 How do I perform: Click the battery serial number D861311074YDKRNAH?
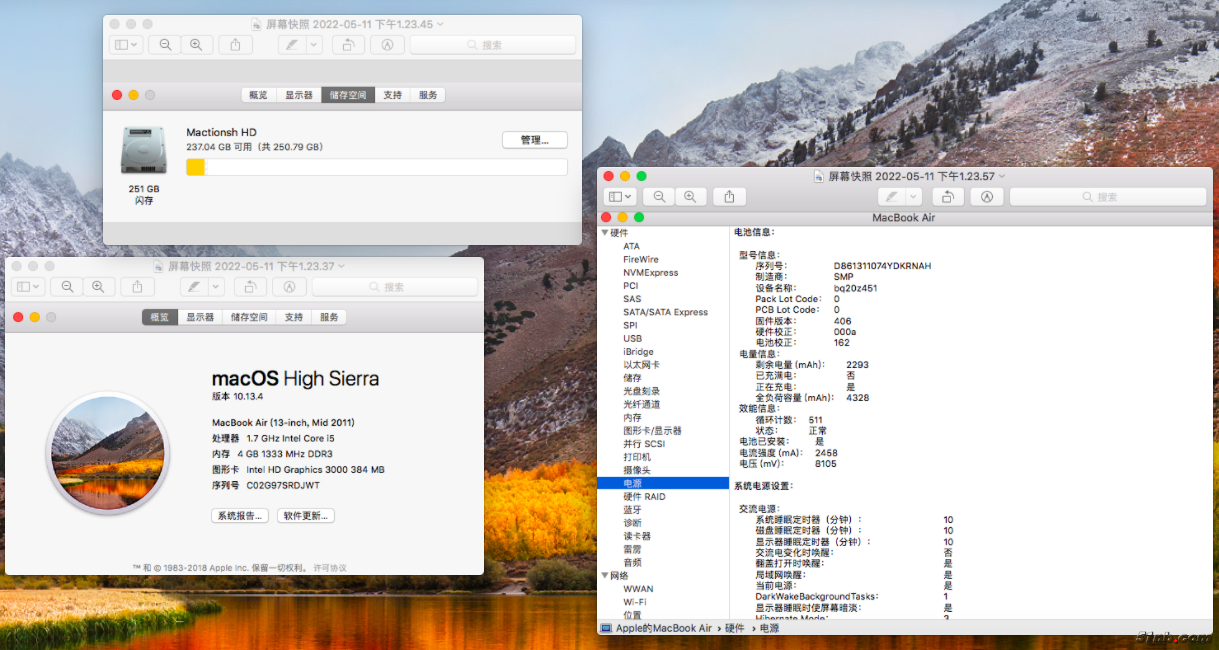[882, 266]
